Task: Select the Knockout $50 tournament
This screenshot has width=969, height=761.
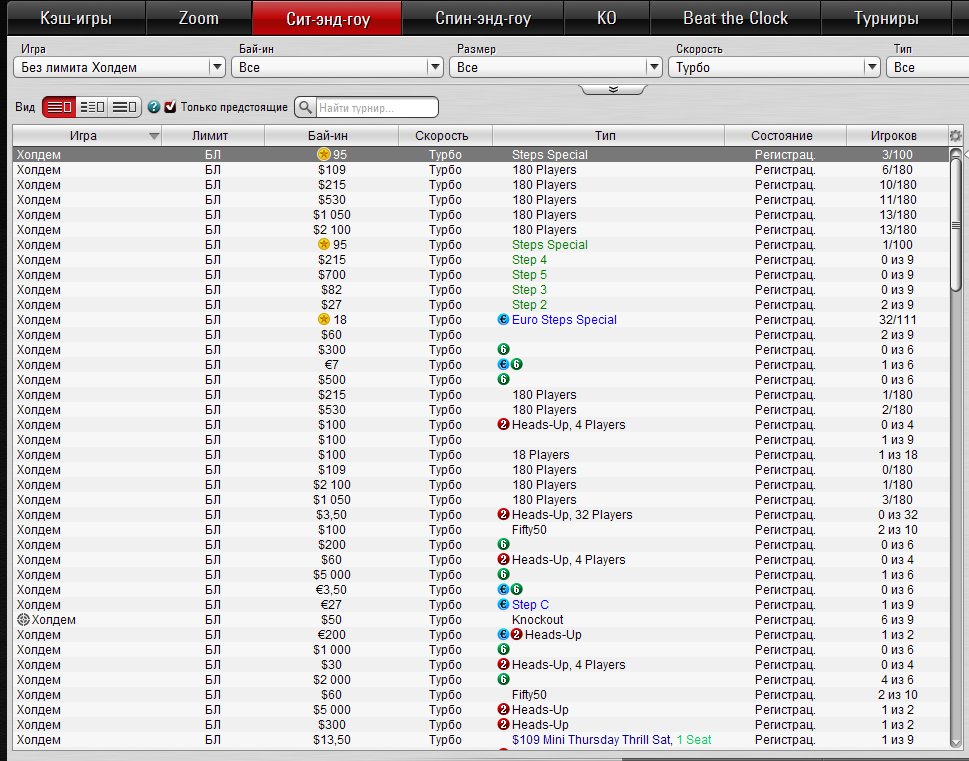Action: [x=481, y=619]
